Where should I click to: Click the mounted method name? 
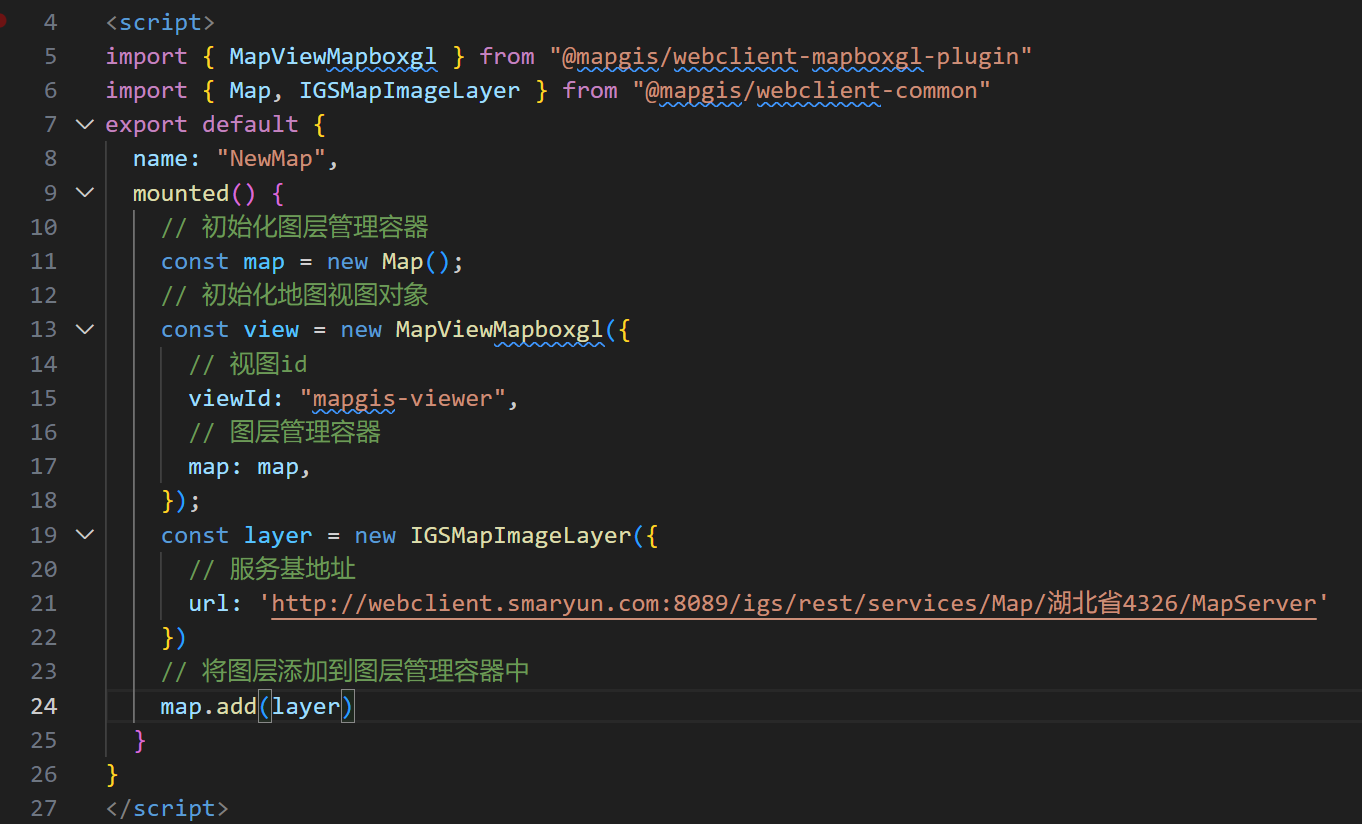[181, 193]
